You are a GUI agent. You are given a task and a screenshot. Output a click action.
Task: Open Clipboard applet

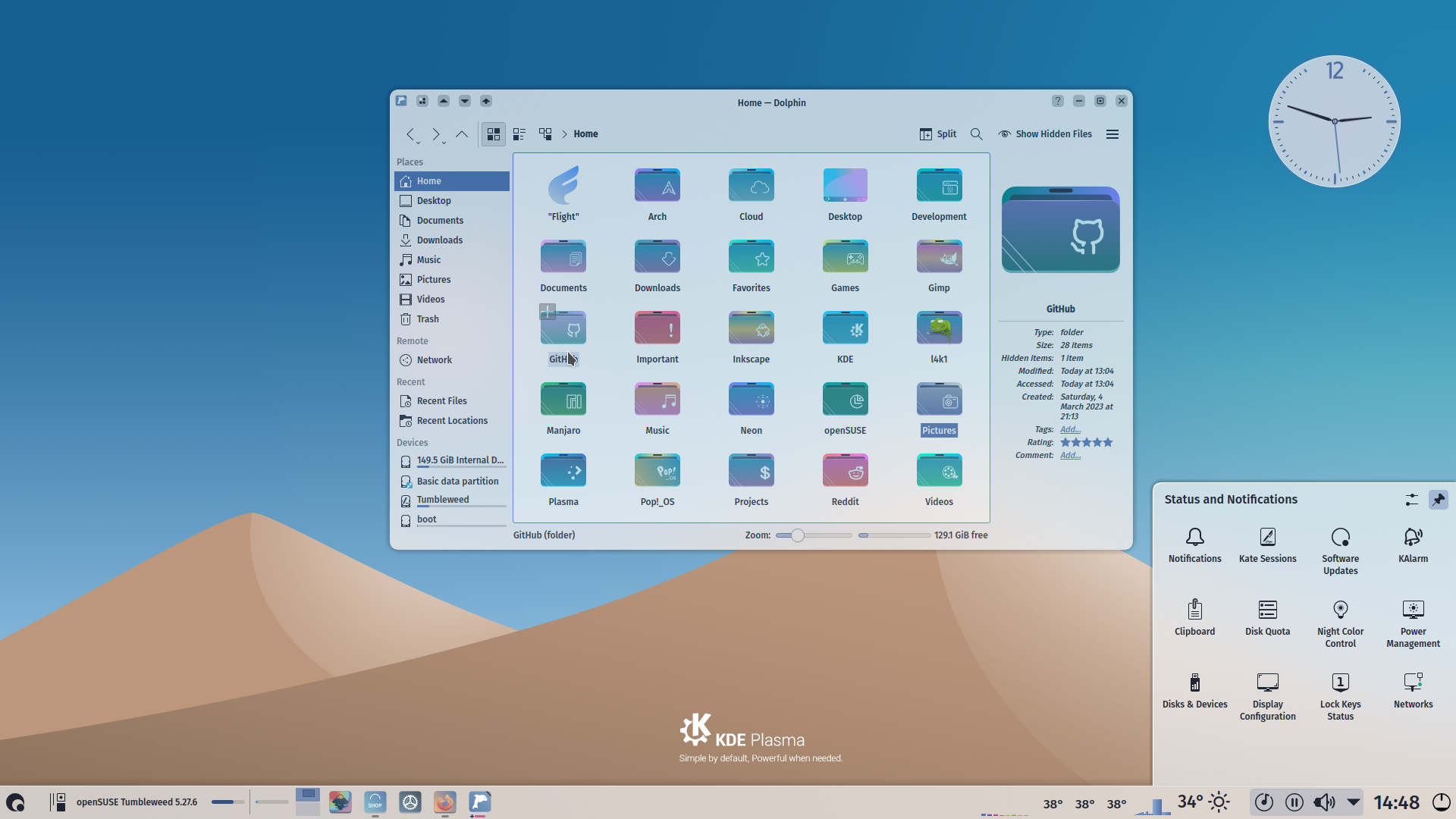coord(1195,618)
